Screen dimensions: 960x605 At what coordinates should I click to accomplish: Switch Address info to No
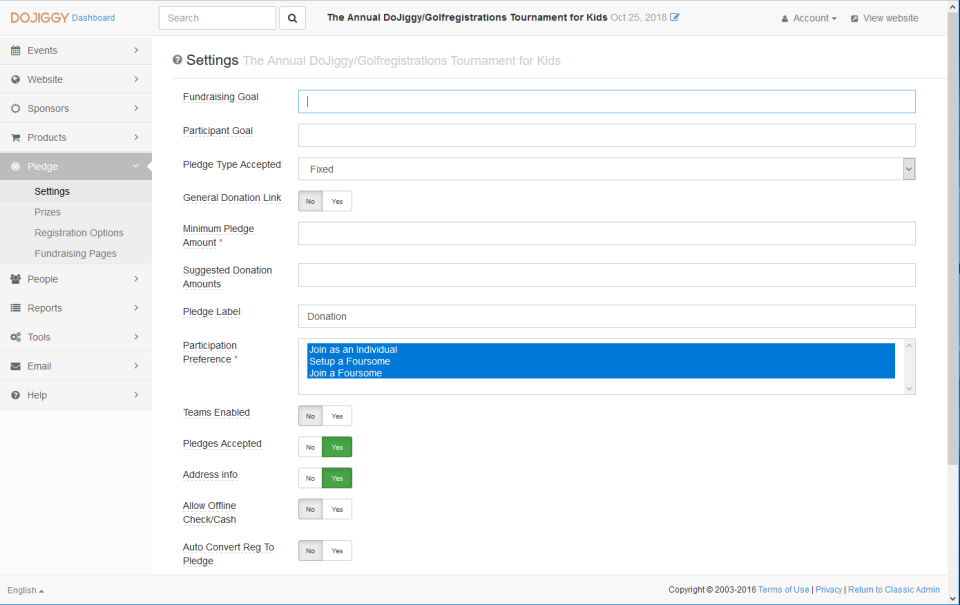[x=310, y=478]
